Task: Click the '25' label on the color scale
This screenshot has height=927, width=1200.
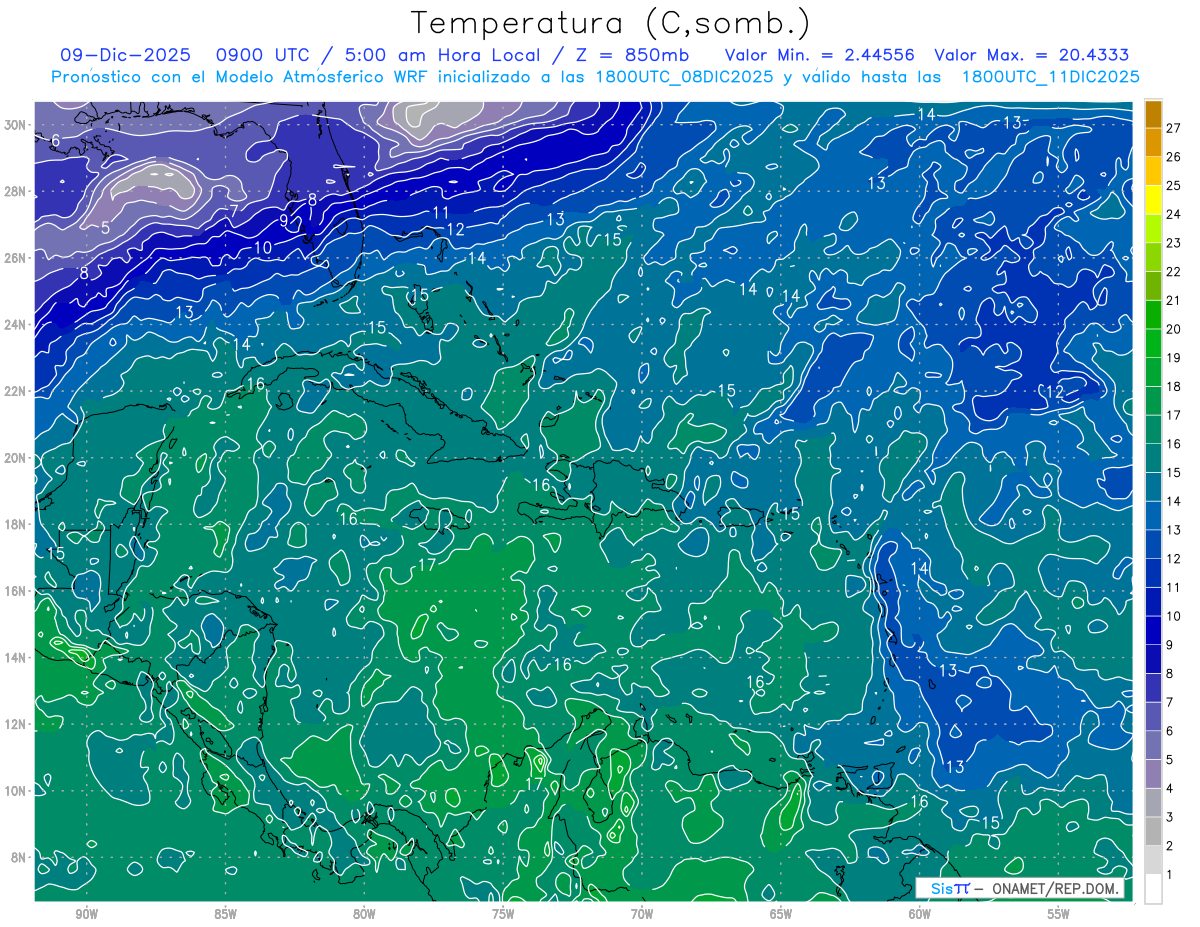Action: pos(1173,186)
